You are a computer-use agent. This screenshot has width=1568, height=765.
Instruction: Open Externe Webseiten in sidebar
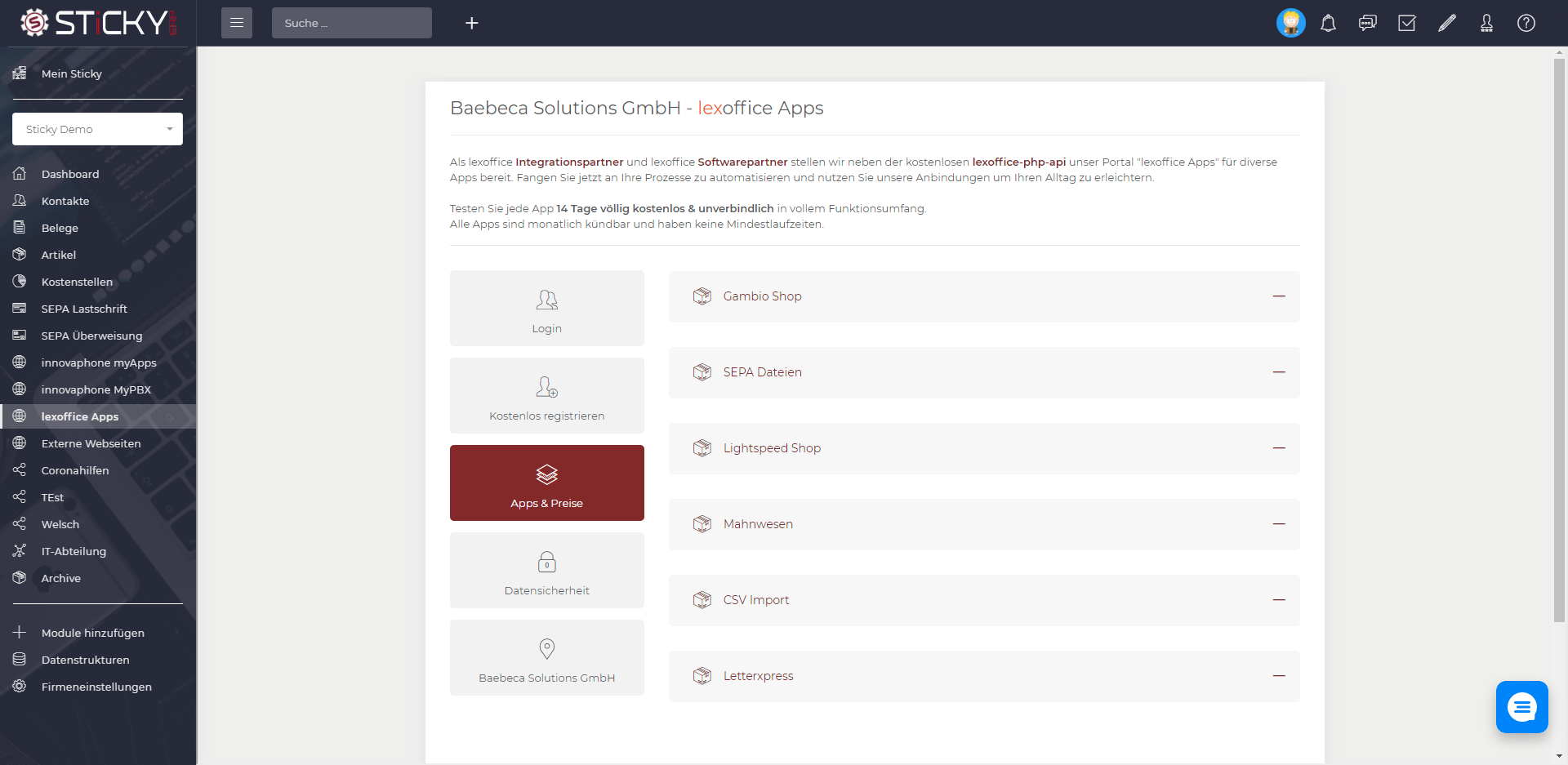tap(98, 443)
